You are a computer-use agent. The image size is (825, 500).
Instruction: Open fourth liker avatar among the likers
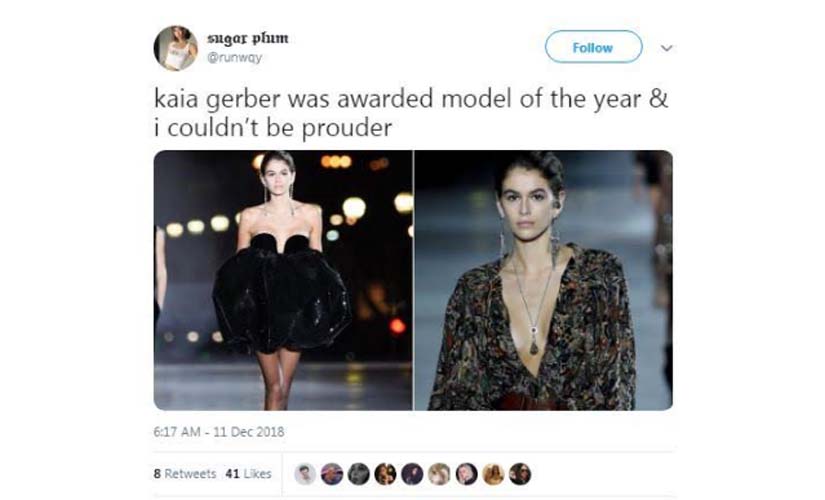[x=386, y=474]
